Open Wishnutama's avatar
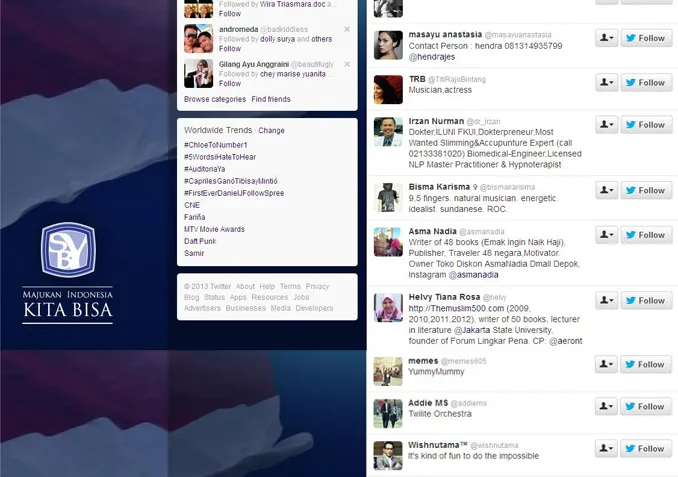This screenshot has width=678, height=477. [388, 455]
